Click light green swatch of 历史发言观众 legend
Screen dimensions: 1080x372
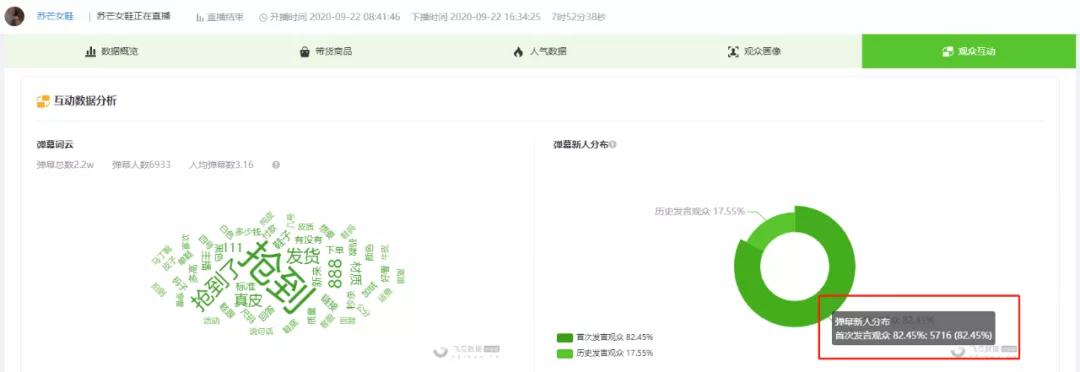point(564,353)
